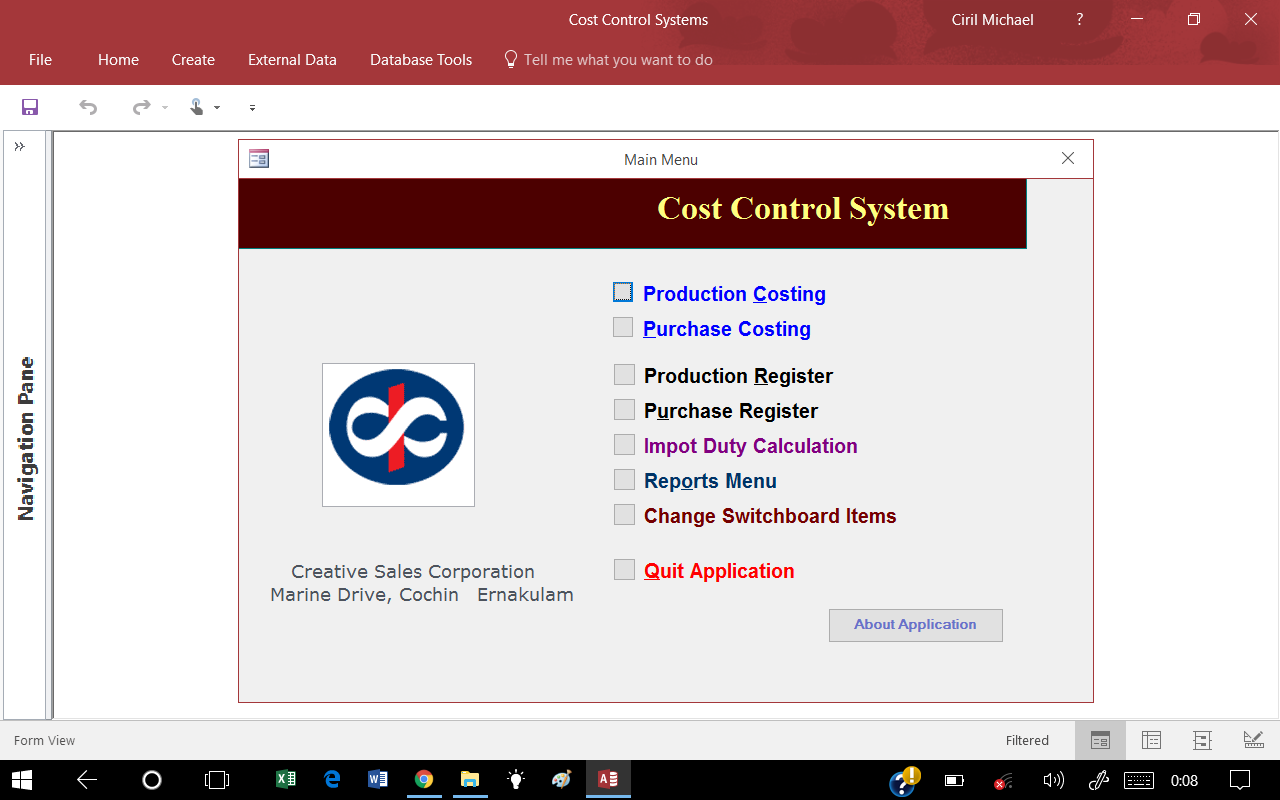Open the Windows Start button
The width and height of the screenshot is (1280, 800).
pos(22,780)
